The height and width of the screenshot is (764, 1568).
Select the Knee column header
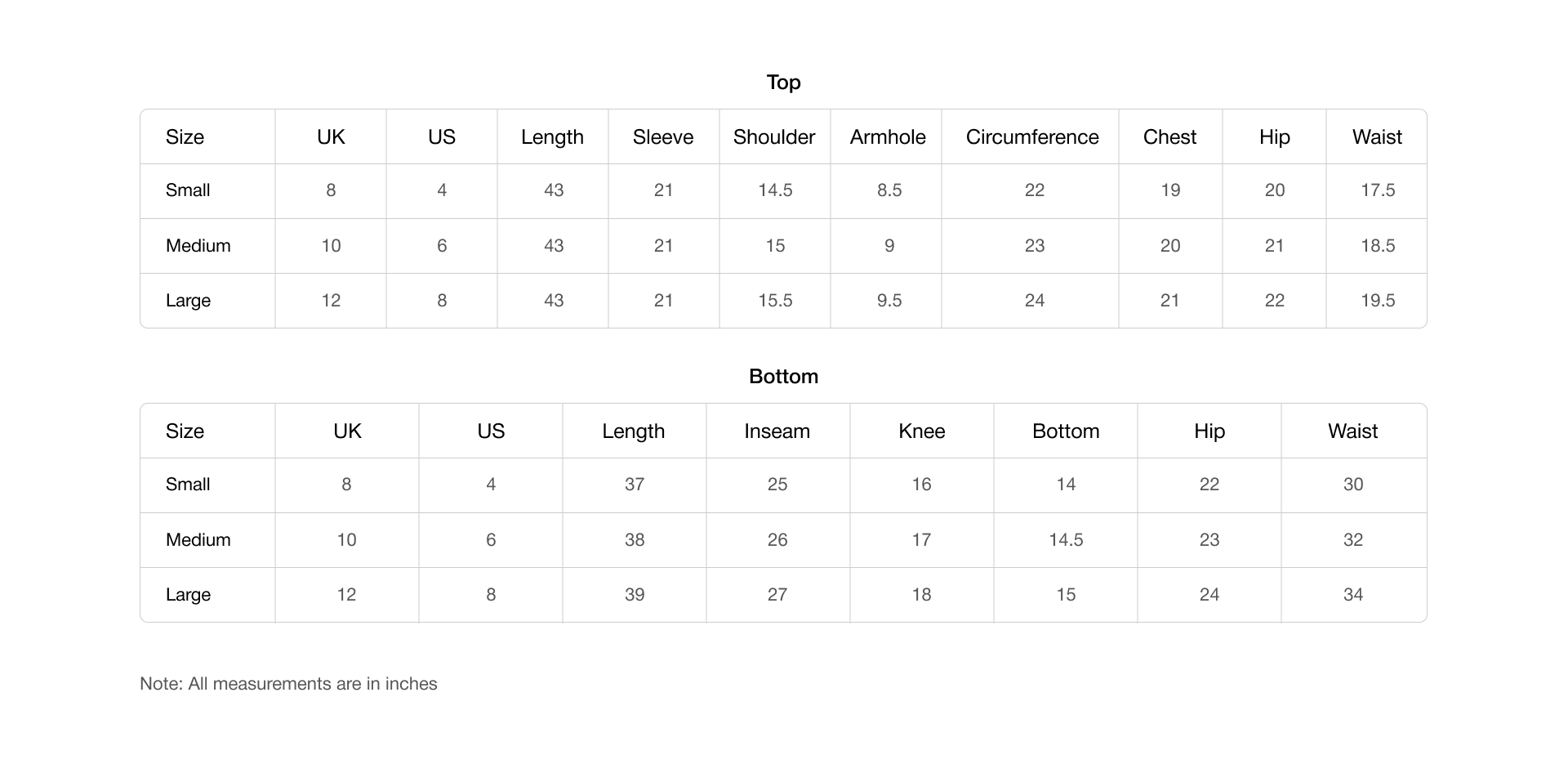tap(921, 431)
